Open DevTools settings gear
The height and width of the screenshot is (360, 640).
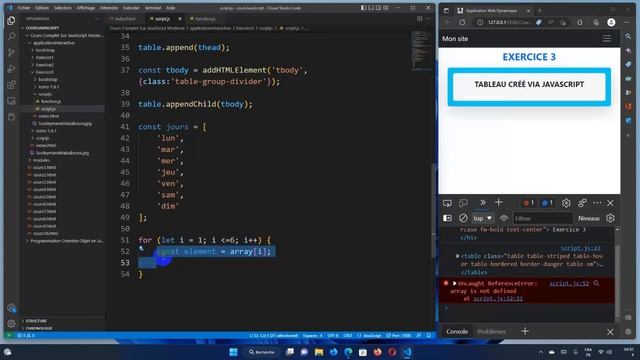coord(566,203)
